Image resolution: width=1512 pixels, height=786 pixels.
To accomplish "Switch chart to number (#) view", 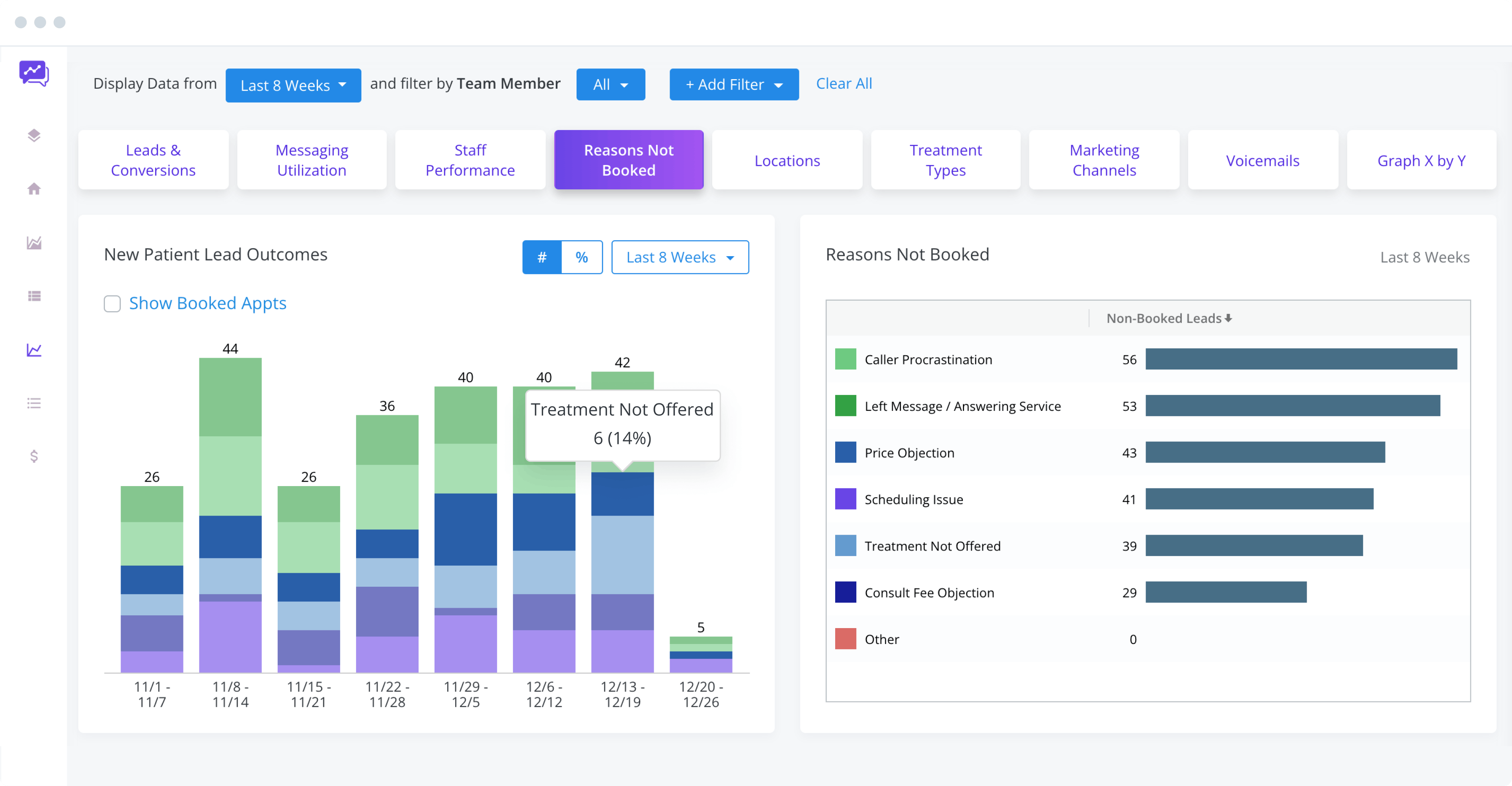I will point(542,257).
